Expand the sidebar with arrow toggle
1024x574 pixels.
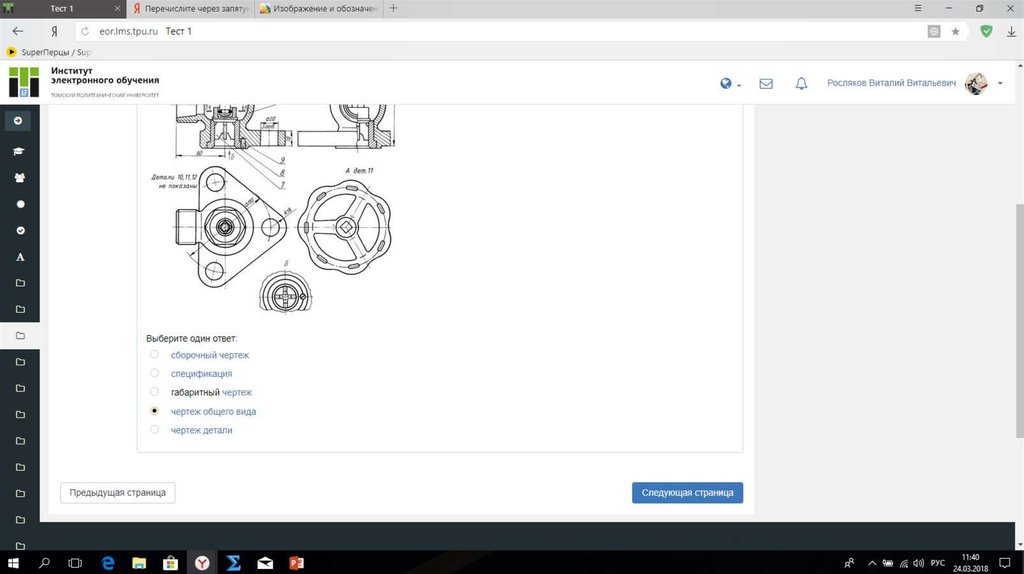click(18, 120)
